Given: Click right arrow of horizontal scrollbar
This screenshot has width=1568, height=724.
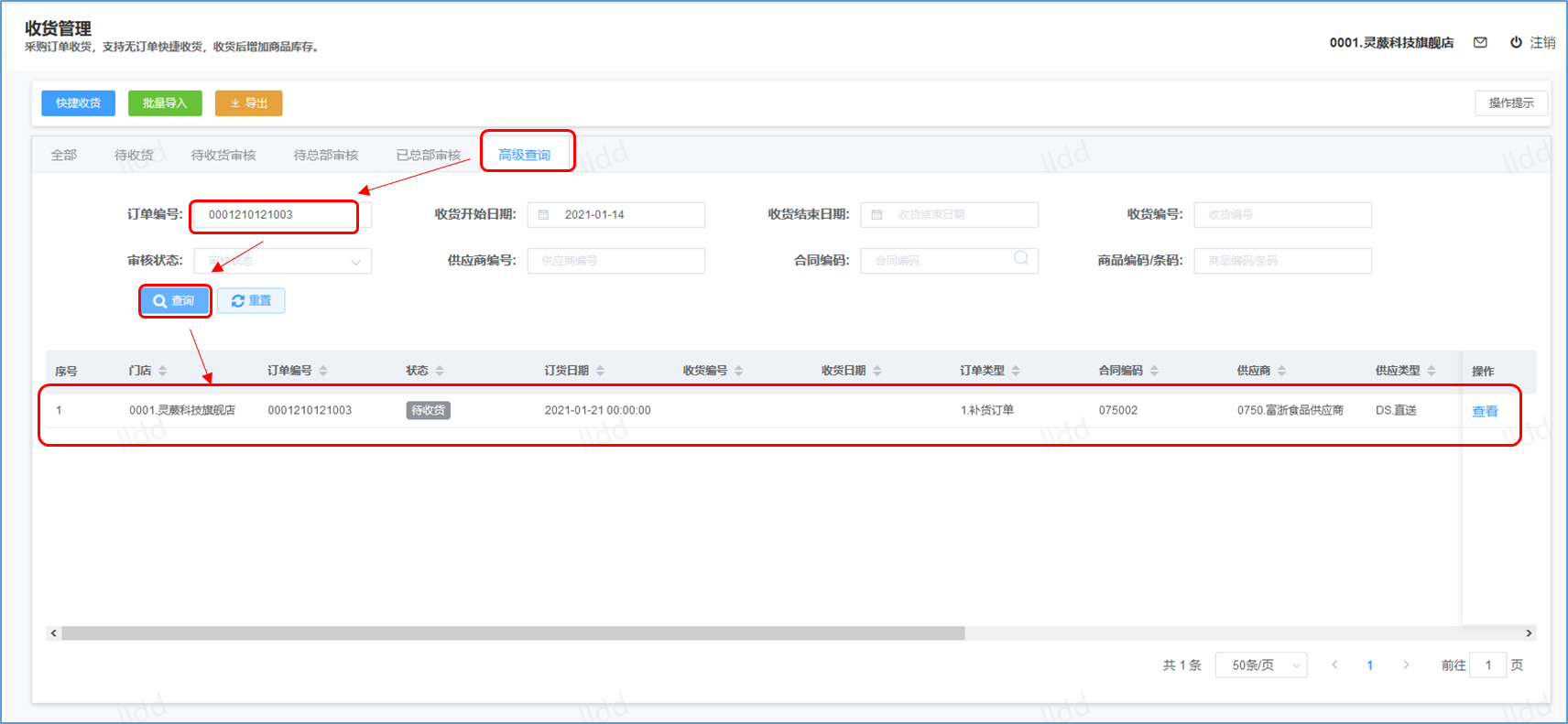Looking at the screenshot, I should click(1529, 633).
